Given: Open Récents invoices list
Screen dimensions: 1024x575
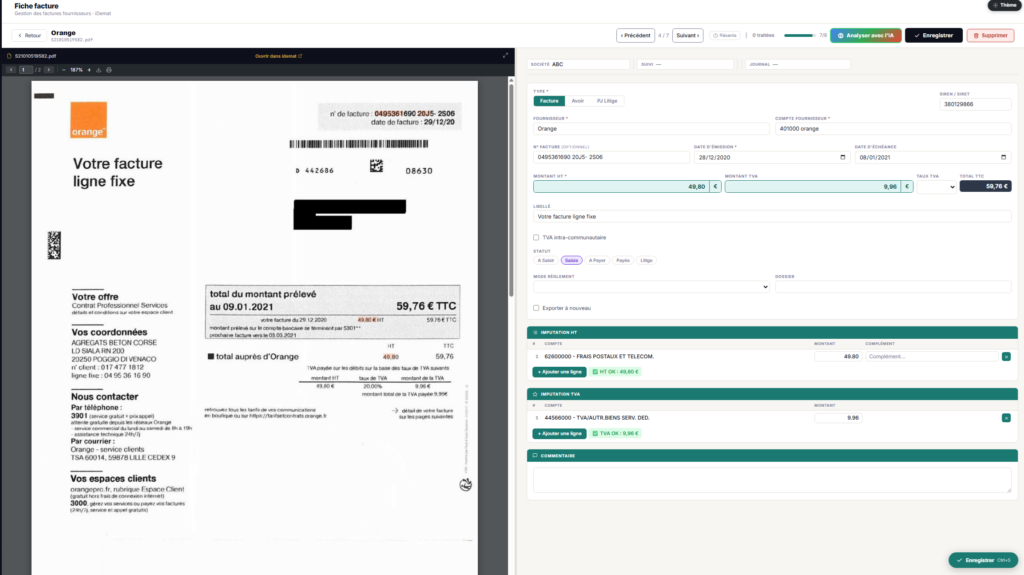Looking at the screenshot, I should 725,35.
